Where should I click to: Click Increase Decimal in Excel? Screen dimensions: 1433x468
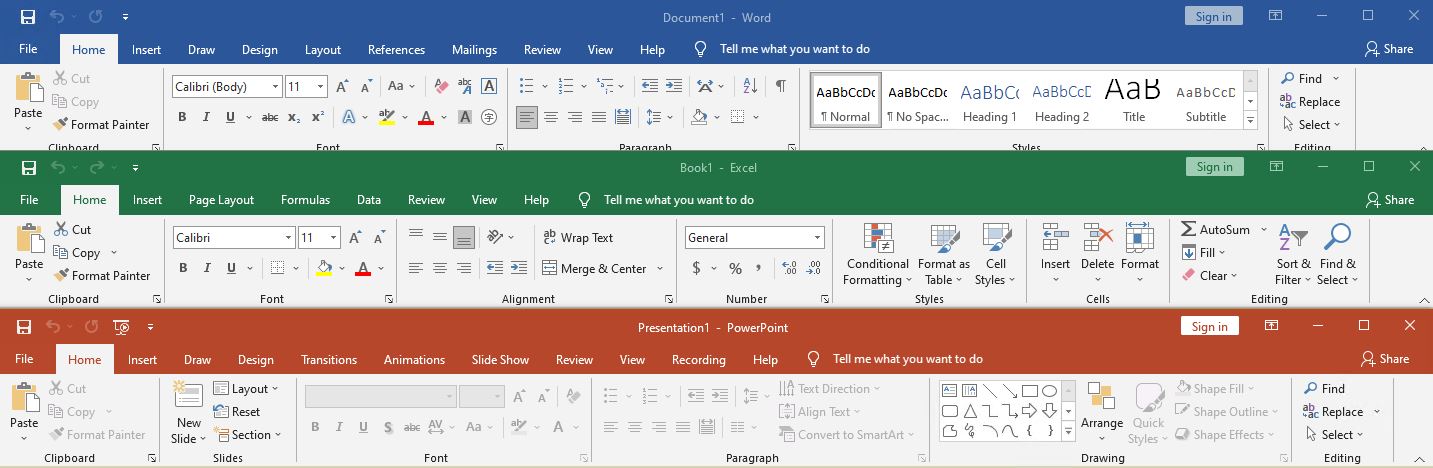pyautogui.click(x=789, y=268)
